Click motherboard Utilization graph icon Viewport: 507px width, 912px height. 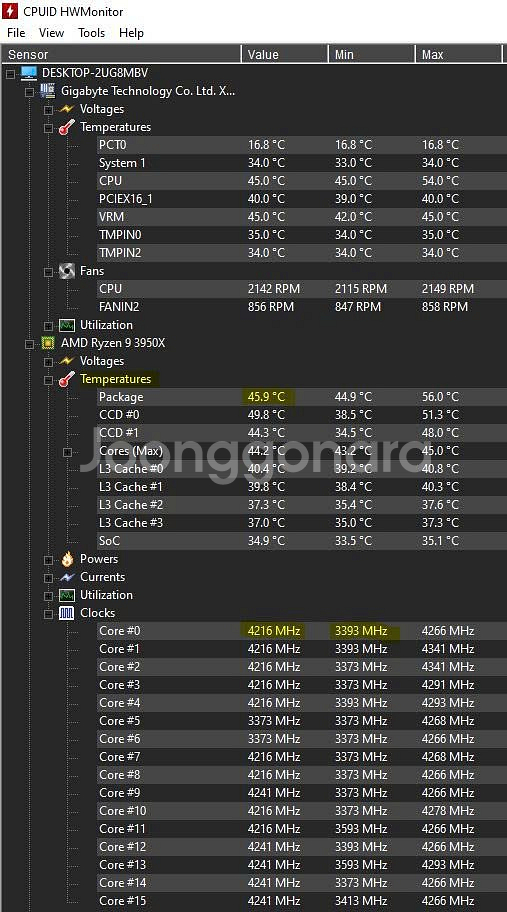click(67, 325)
